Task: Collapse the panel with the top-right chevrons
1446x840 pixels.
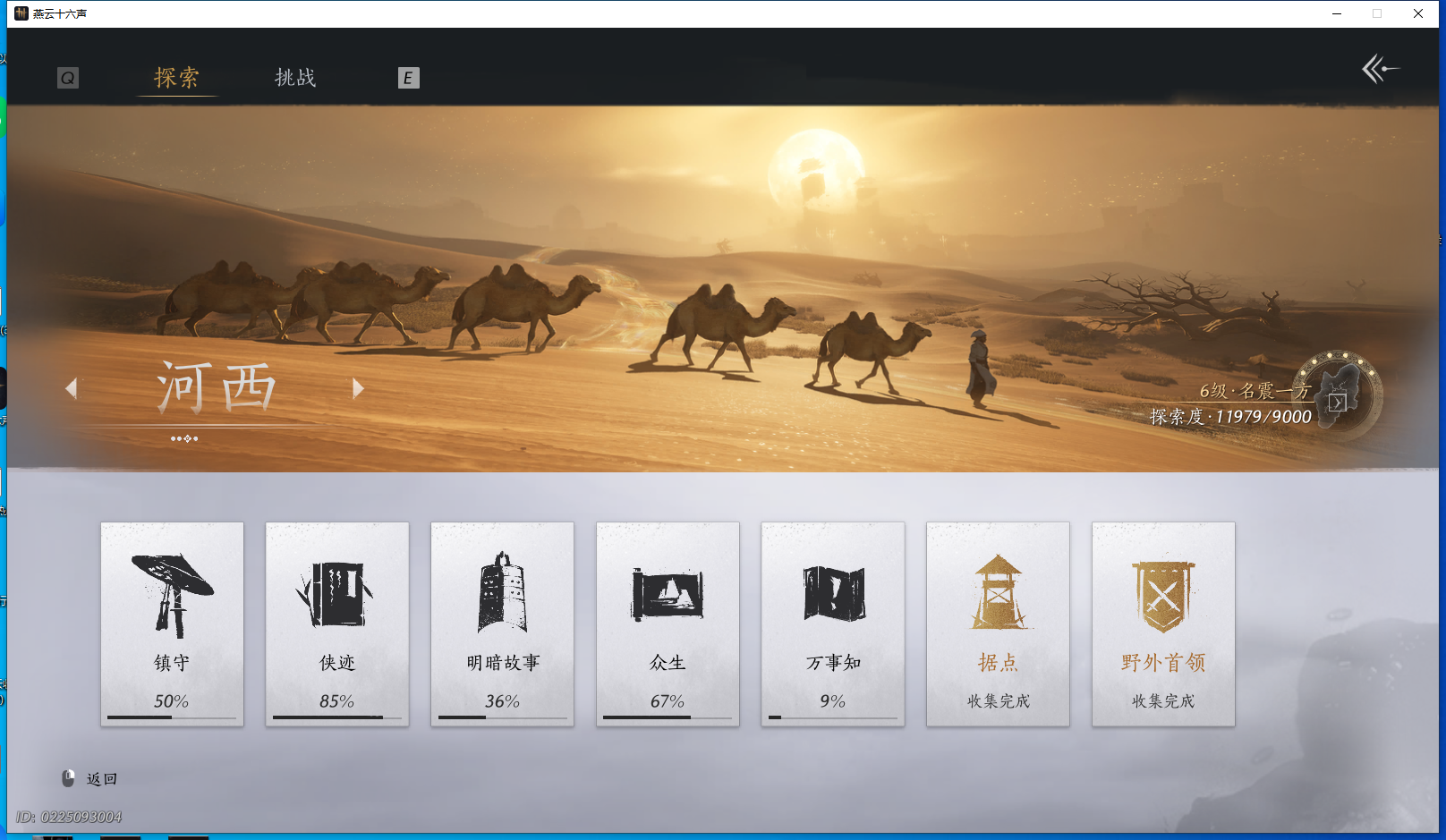Action: pos(1380,67)
